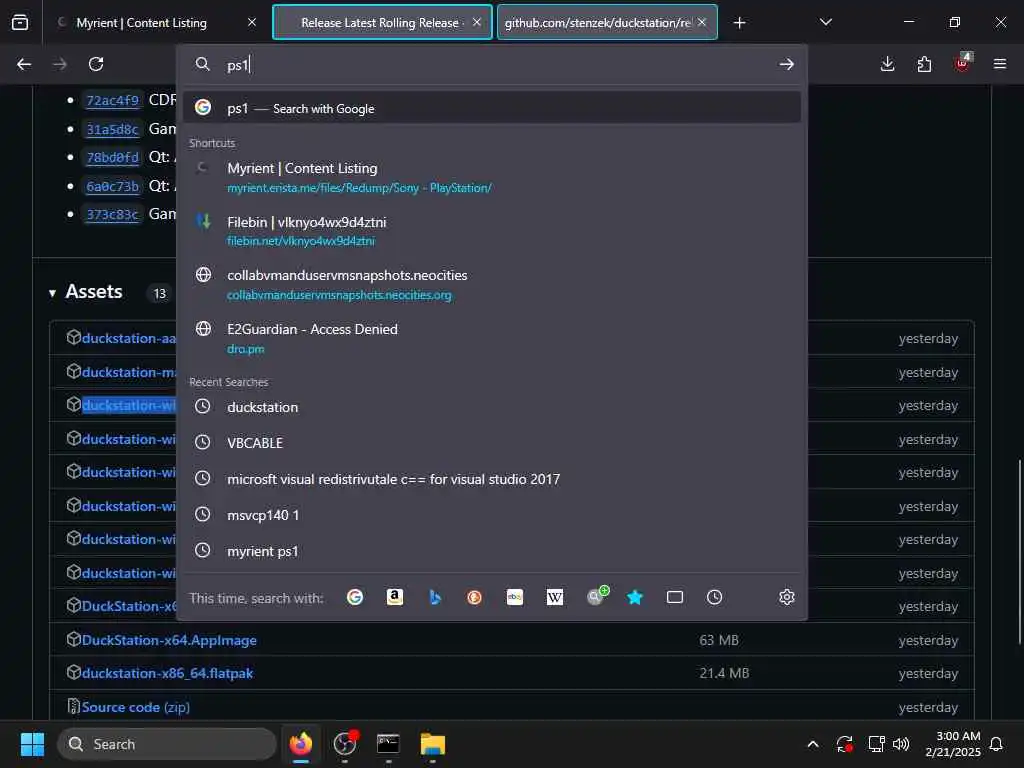The width and height of the screenshot is (1024, 768).
Task: Open Firefox View workspace icon
Action: tap(20, 22)
